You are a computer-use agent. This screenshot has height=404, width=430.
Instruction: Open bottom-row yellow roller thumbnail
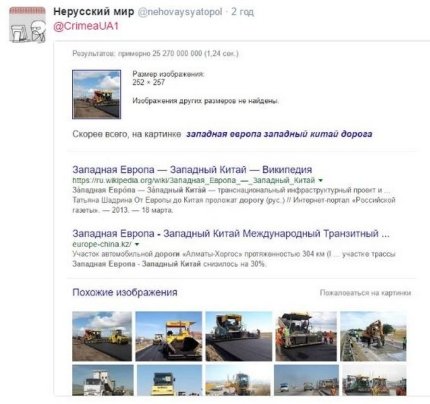(169, 380)
